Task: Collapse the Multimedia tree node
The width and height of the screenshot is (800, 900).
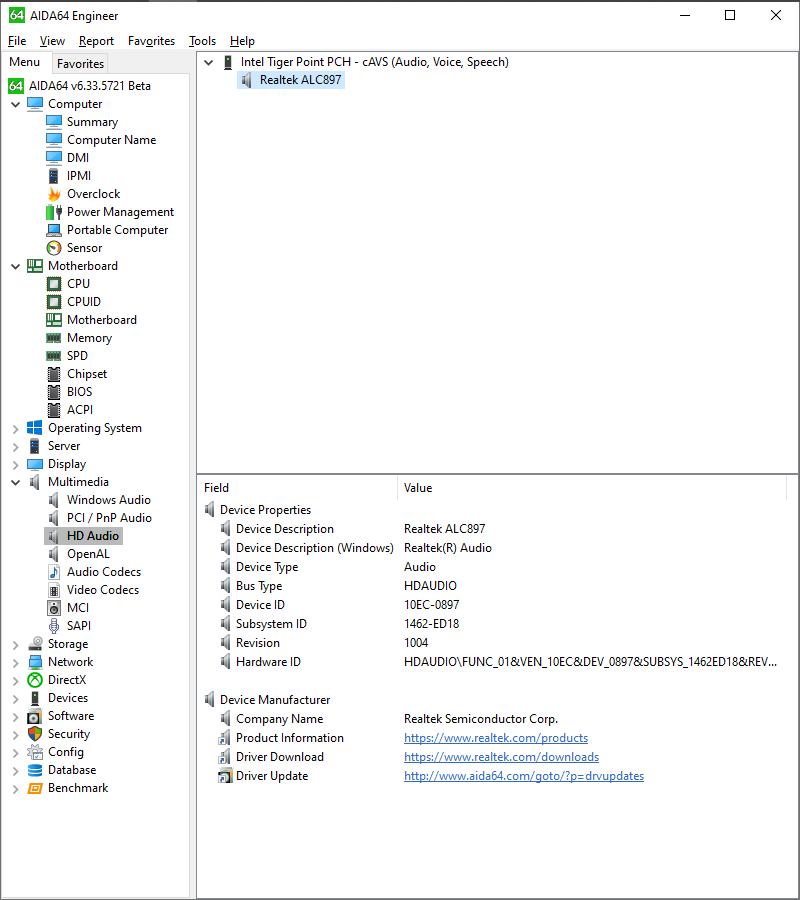Action: tap(15, 482)
